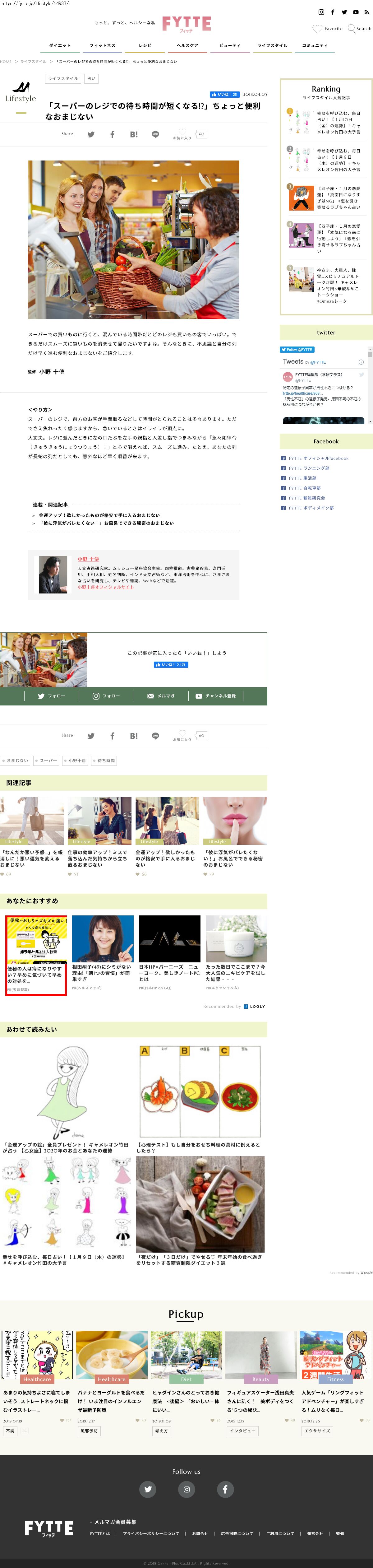Open the 相田翔子 recommended ad thumbnail
This screenshot has height=1568, width=373.
pos(103,939)
